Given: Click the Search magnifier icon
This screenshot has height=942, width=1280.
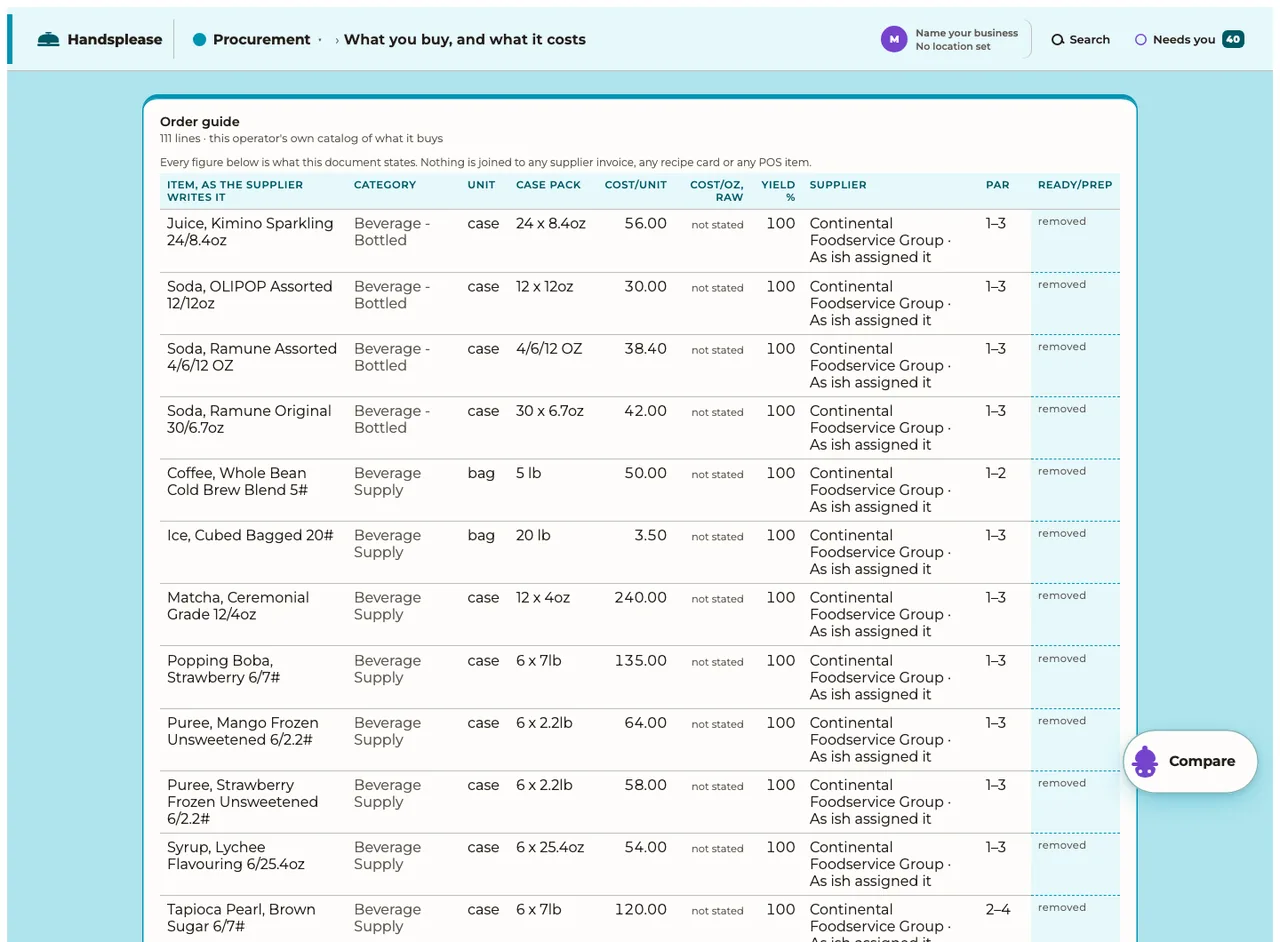Looking at the screenshot, I should (x=1058, y=40).
